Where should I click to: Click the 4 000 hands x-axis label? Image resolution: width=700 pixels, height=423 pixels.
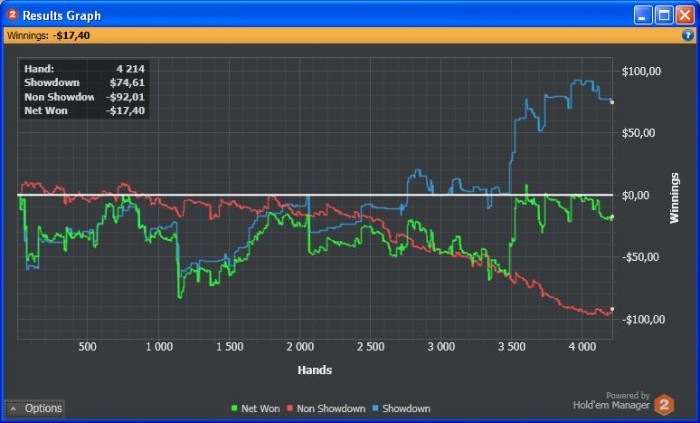point(582,347)
